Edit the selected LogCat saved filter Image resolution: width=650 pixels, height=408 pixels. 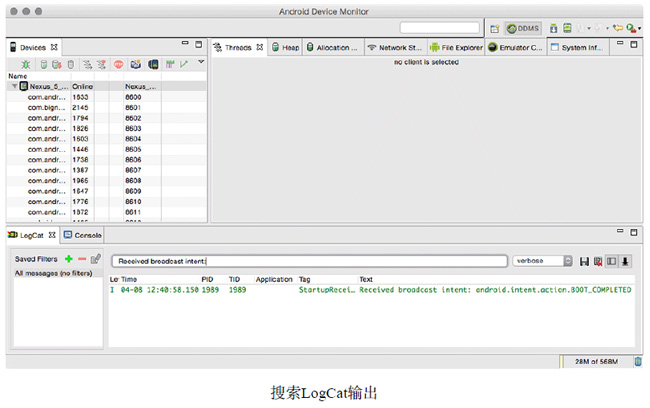[x=96, y=259]
